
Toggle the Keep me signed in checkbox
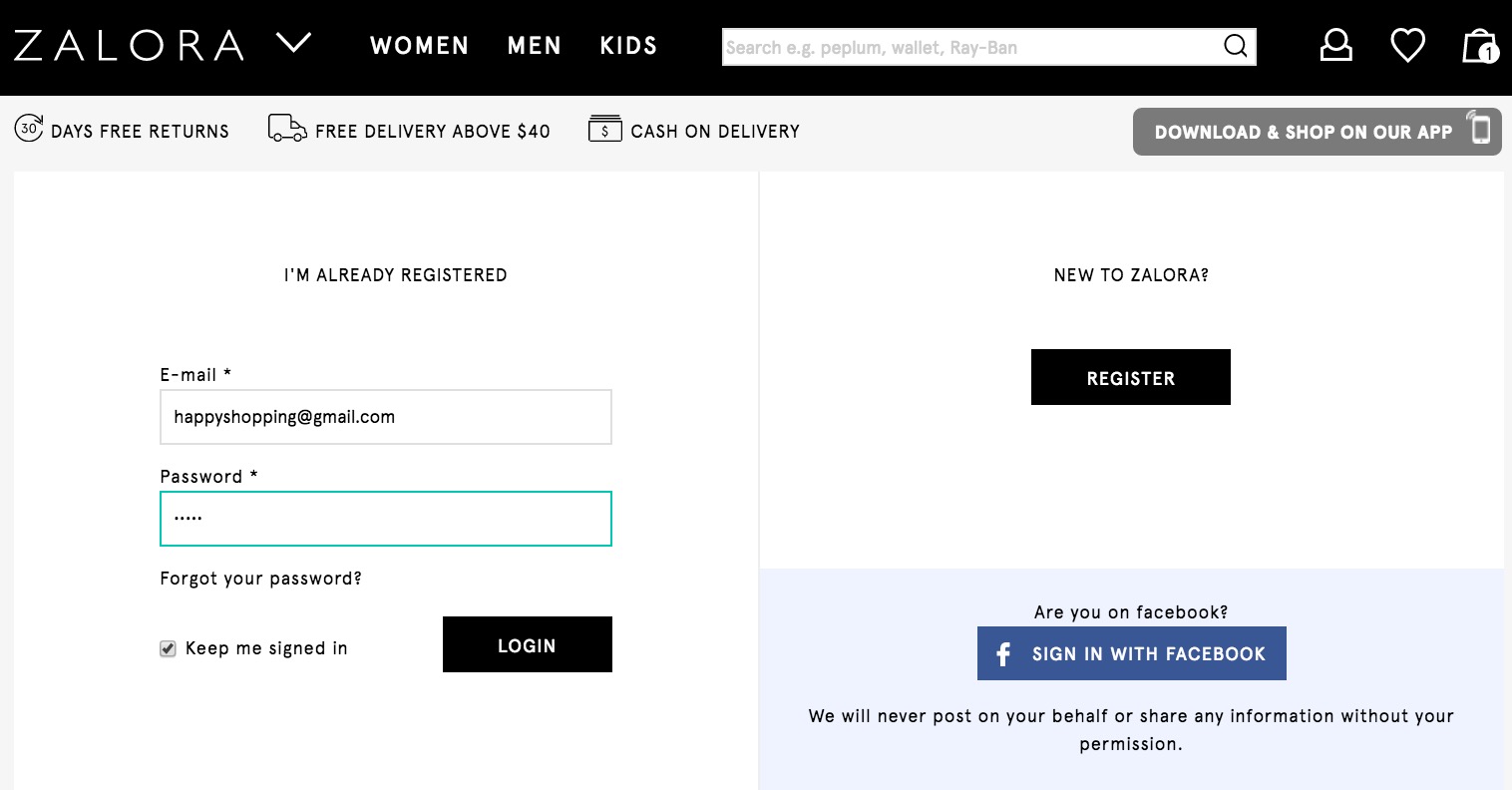pos(168,648)
